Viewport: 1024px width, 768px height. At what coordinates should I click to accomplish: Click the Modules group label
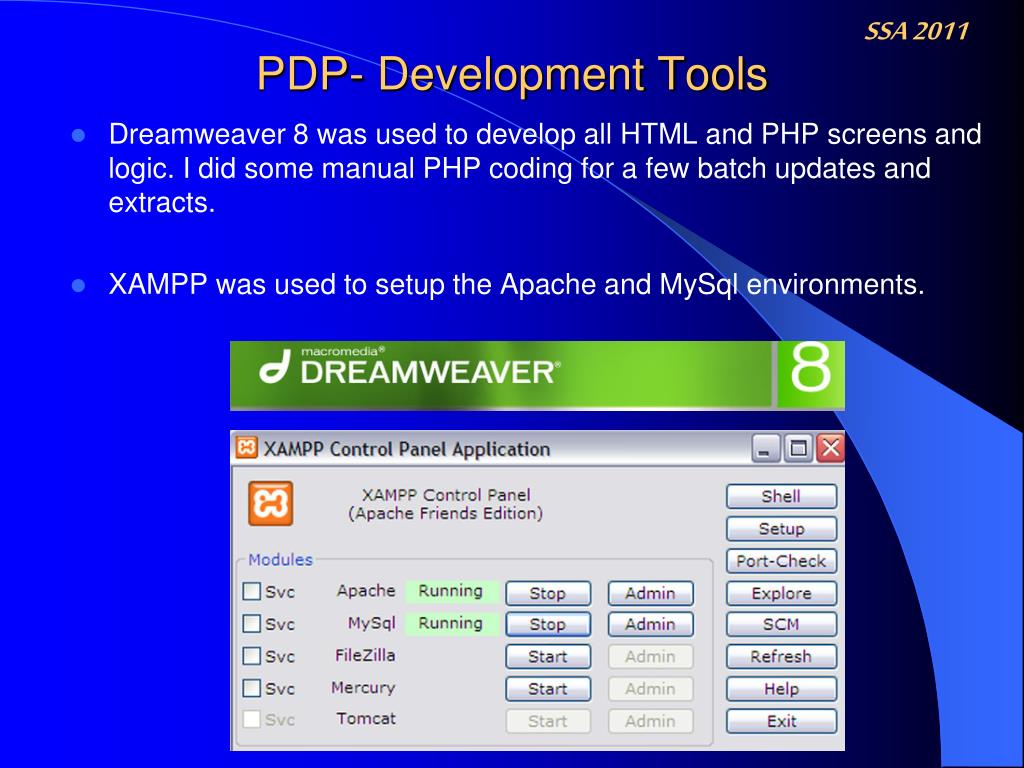pyautogui.click(x=280, y=560)
